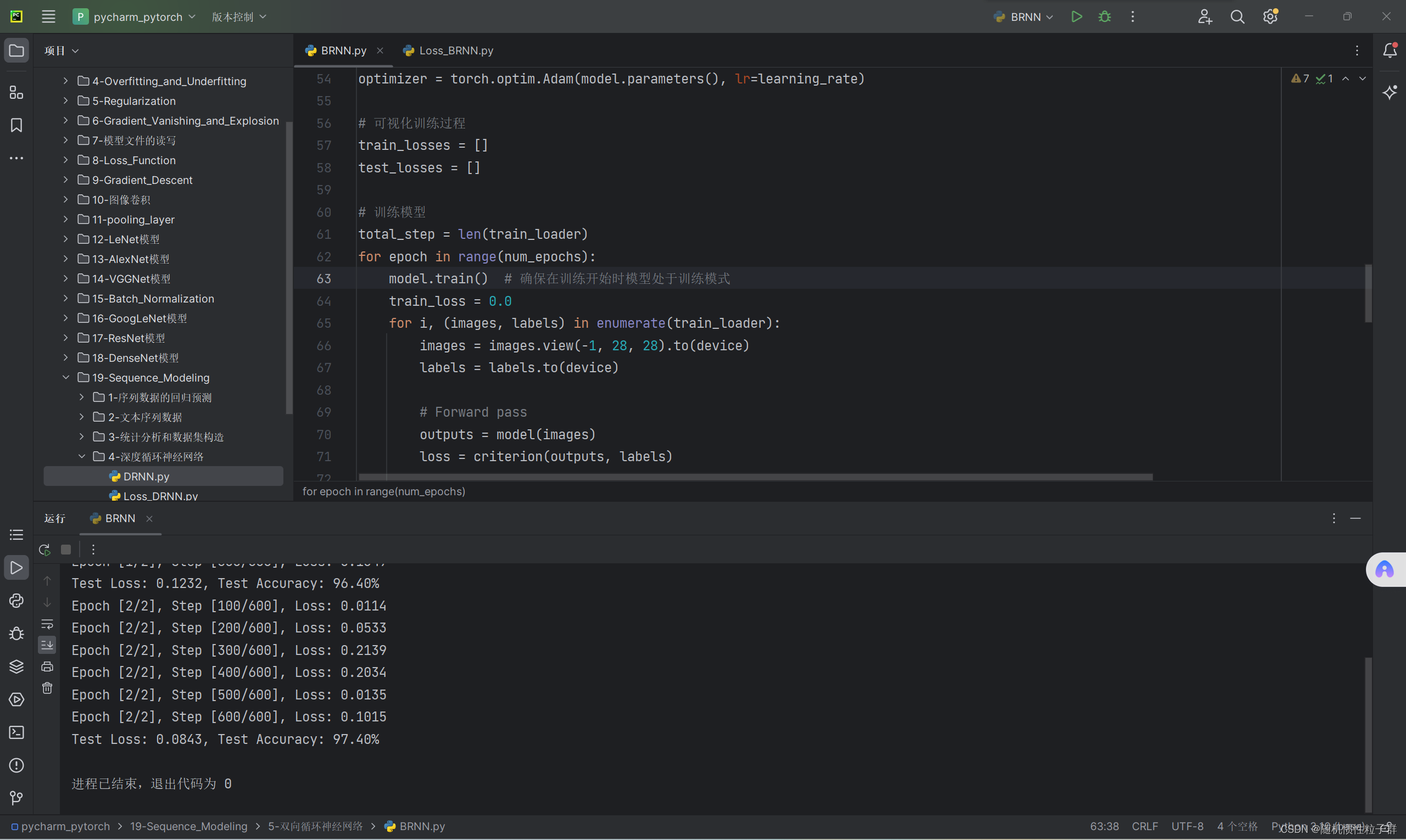The width and height of the screenshot is (1406, 840).
Task: Open the Terminal tool window
Action: [x=16, y=732]
